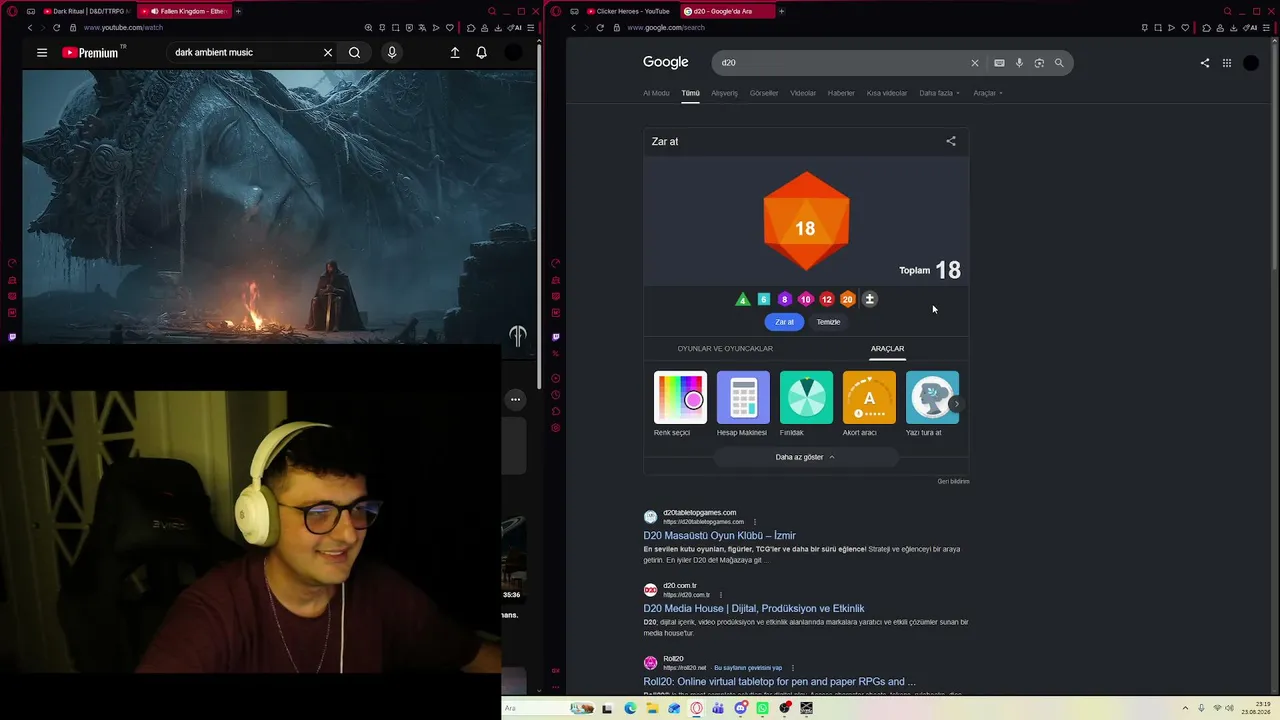Open the Fırıldak spinner tool
Image resolution: width=1280 pixels, height=720 pixels.
tap(806, 404)
